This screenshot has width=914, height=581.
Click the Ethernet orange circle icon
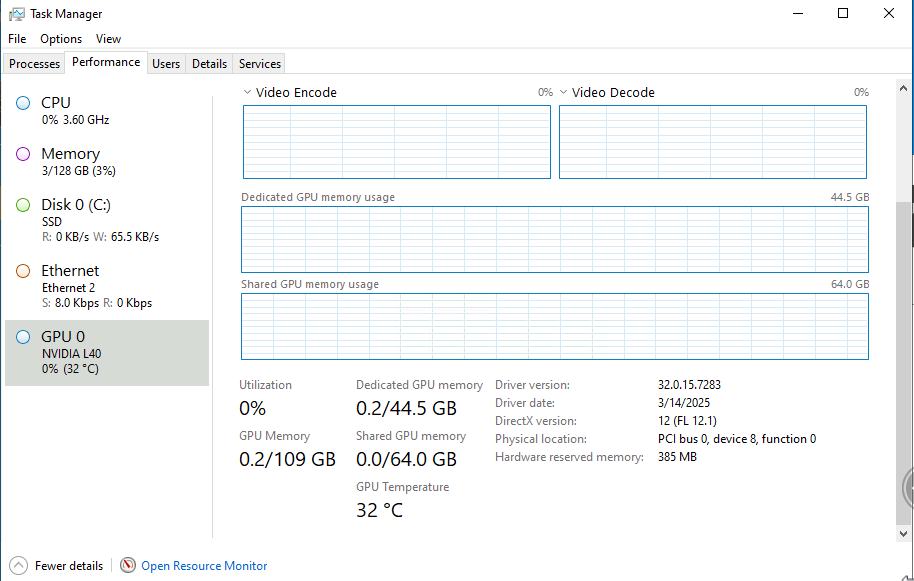23,271
